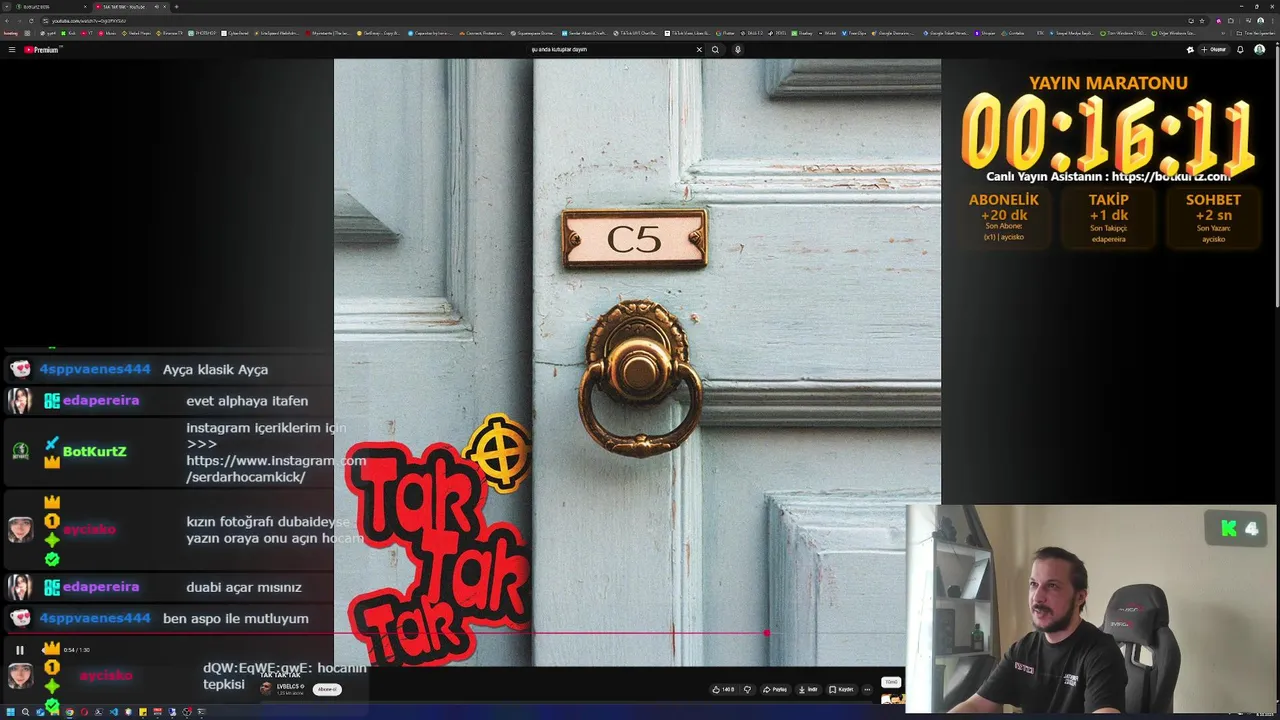Viewport: 1280px width, 720px height.
Task: Subscribe to LVBEL C5 with Abone ol
Action: tap(327, 689)
